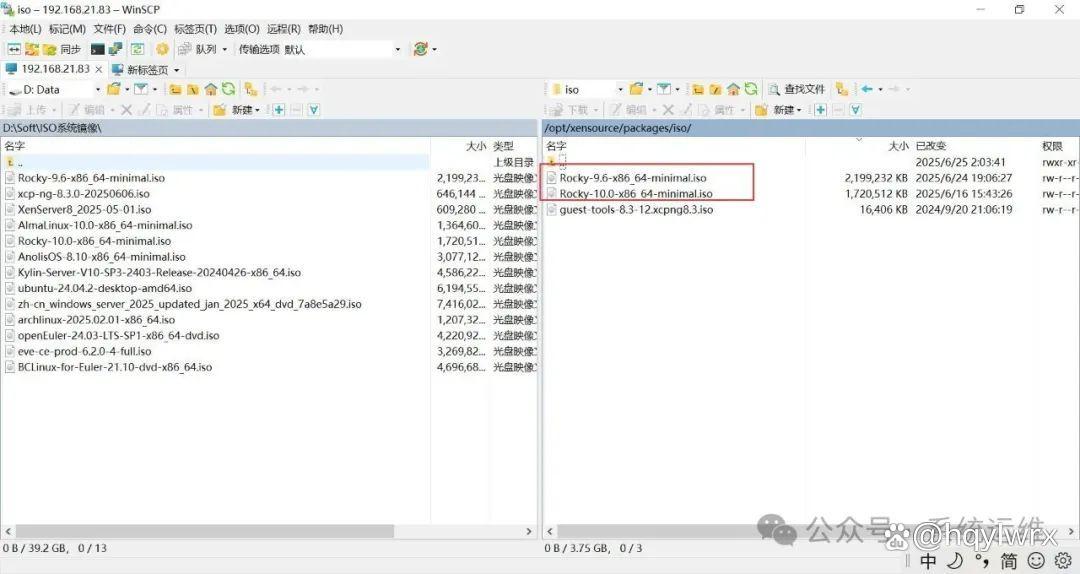Expand back-history dropdown in remote panel
The height and width of the screenshot is (574, 1080).
pyautogui.click(x=880, y=90)
